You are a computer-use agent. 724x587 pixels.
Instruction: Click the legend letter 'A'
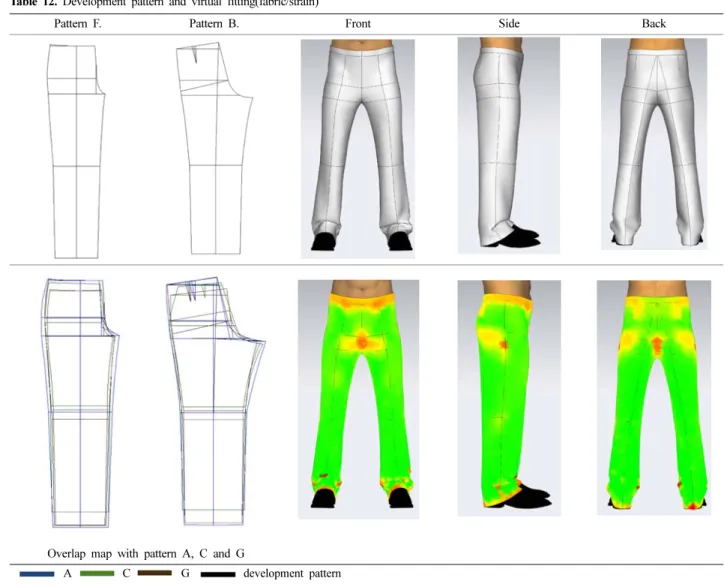67,574
